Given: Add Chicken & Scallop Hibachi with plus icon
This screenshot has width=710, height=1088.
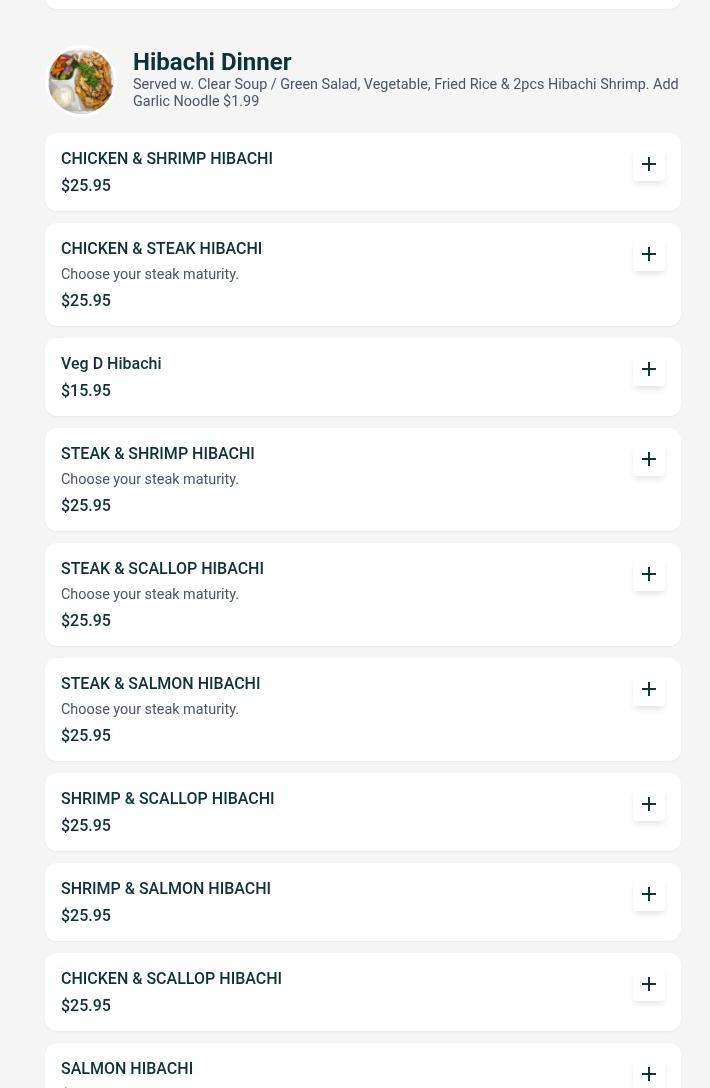Looking at the screenshot, I should (649, 985).
